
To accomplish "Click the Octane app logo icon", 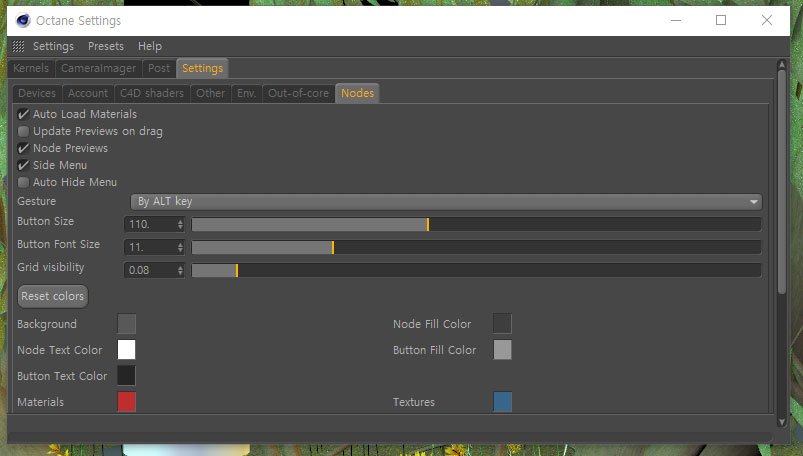I will point(23,20).
